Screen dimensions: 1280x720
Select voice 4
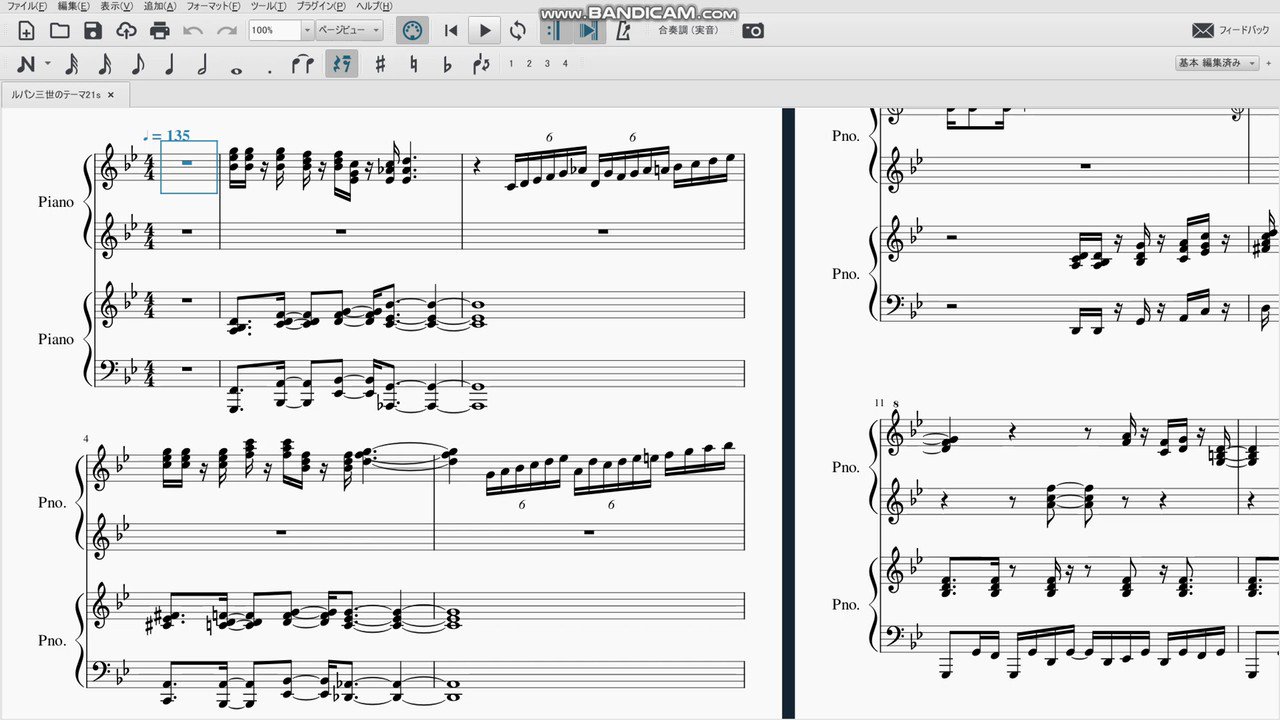(565, 64)
